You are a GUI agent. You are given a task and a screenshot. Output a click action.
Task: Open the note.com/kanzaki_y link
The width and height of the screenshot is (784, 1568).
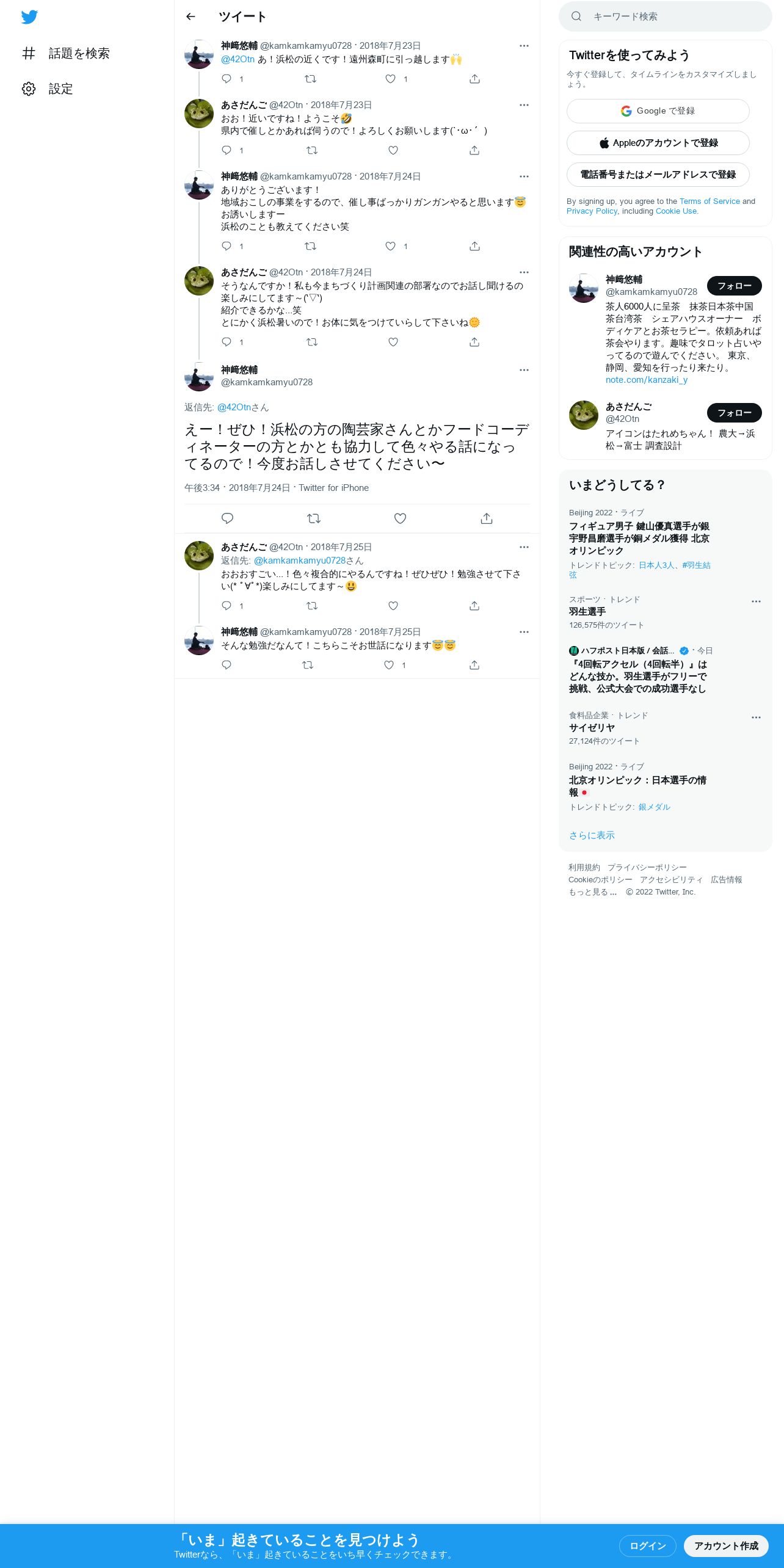click(x=646, y=380)
